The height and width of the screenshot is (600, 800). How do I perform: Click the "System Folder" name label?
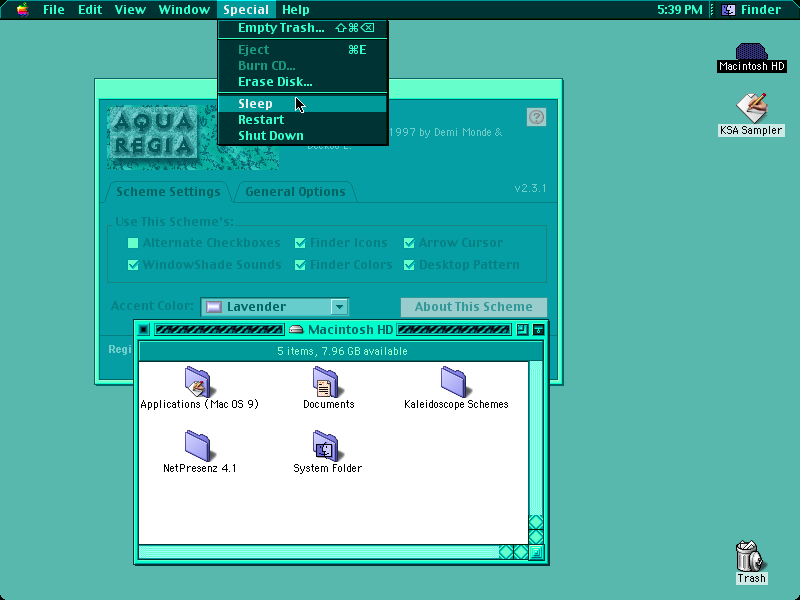[x=328, y=468]
